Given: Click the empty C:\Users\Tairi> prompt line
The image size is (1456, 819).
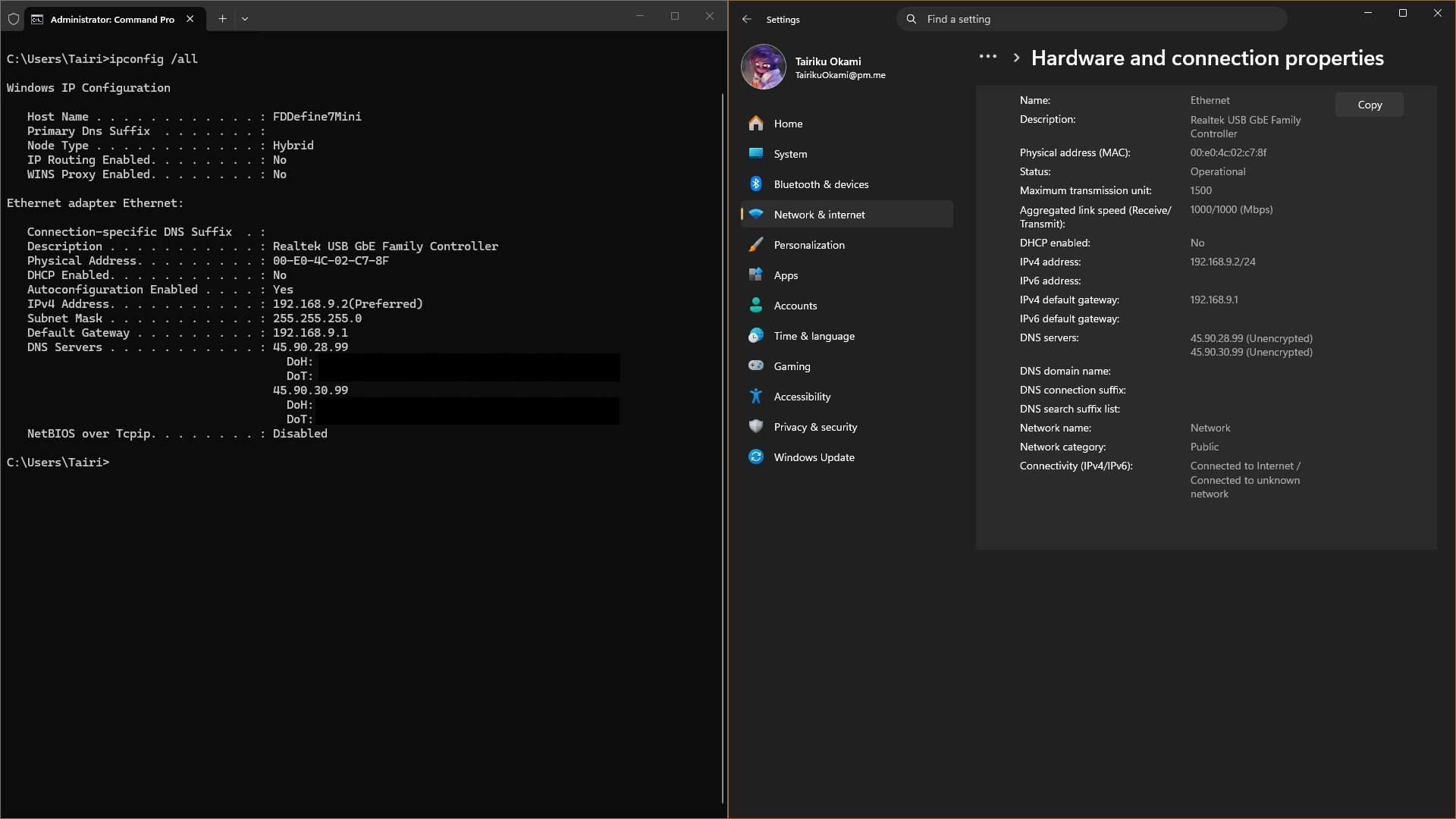Looking at the screenshot, I should [x=58, y=463].
